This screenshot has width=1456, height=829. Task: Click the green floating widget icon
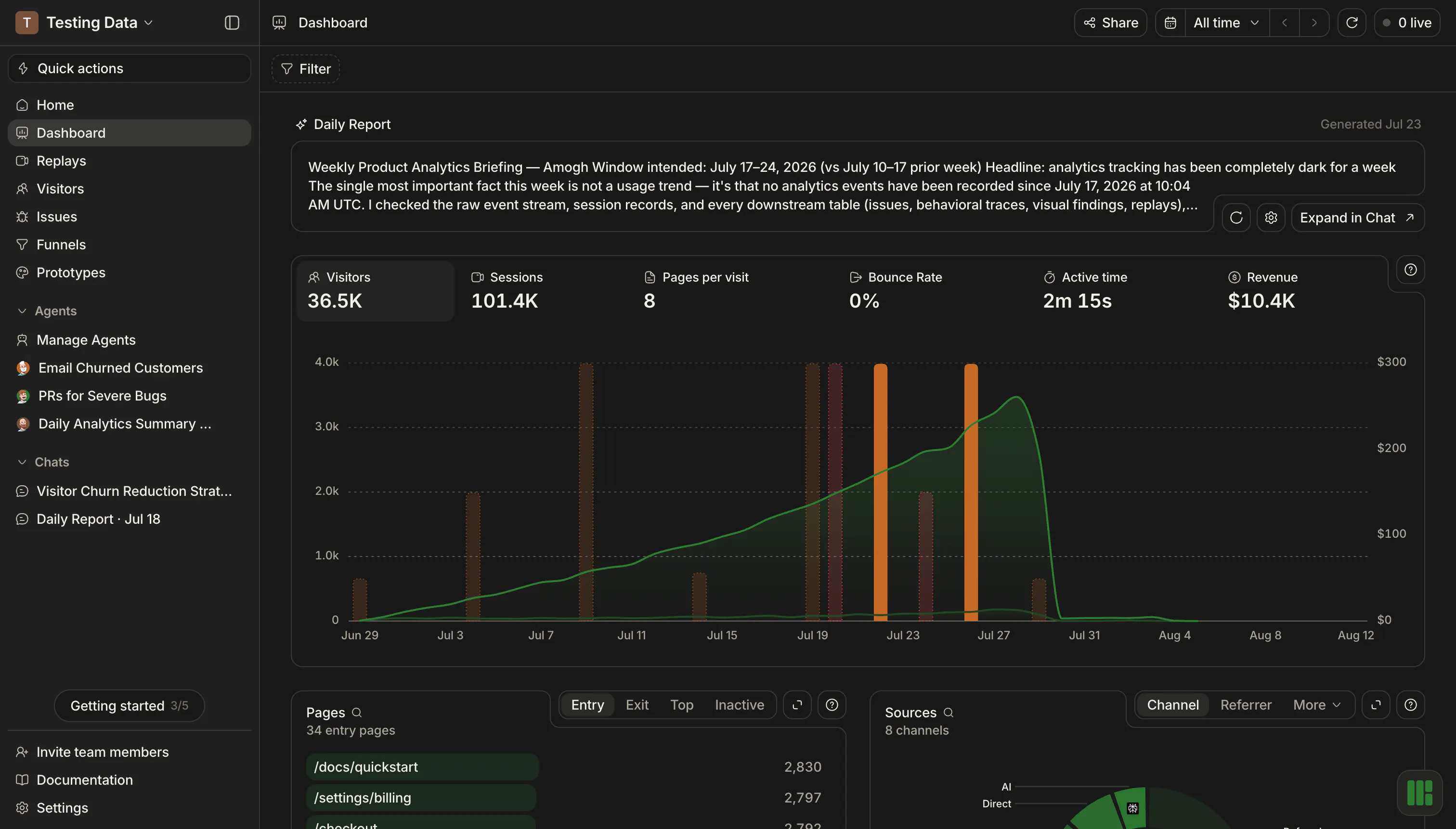click(1419, 792)
